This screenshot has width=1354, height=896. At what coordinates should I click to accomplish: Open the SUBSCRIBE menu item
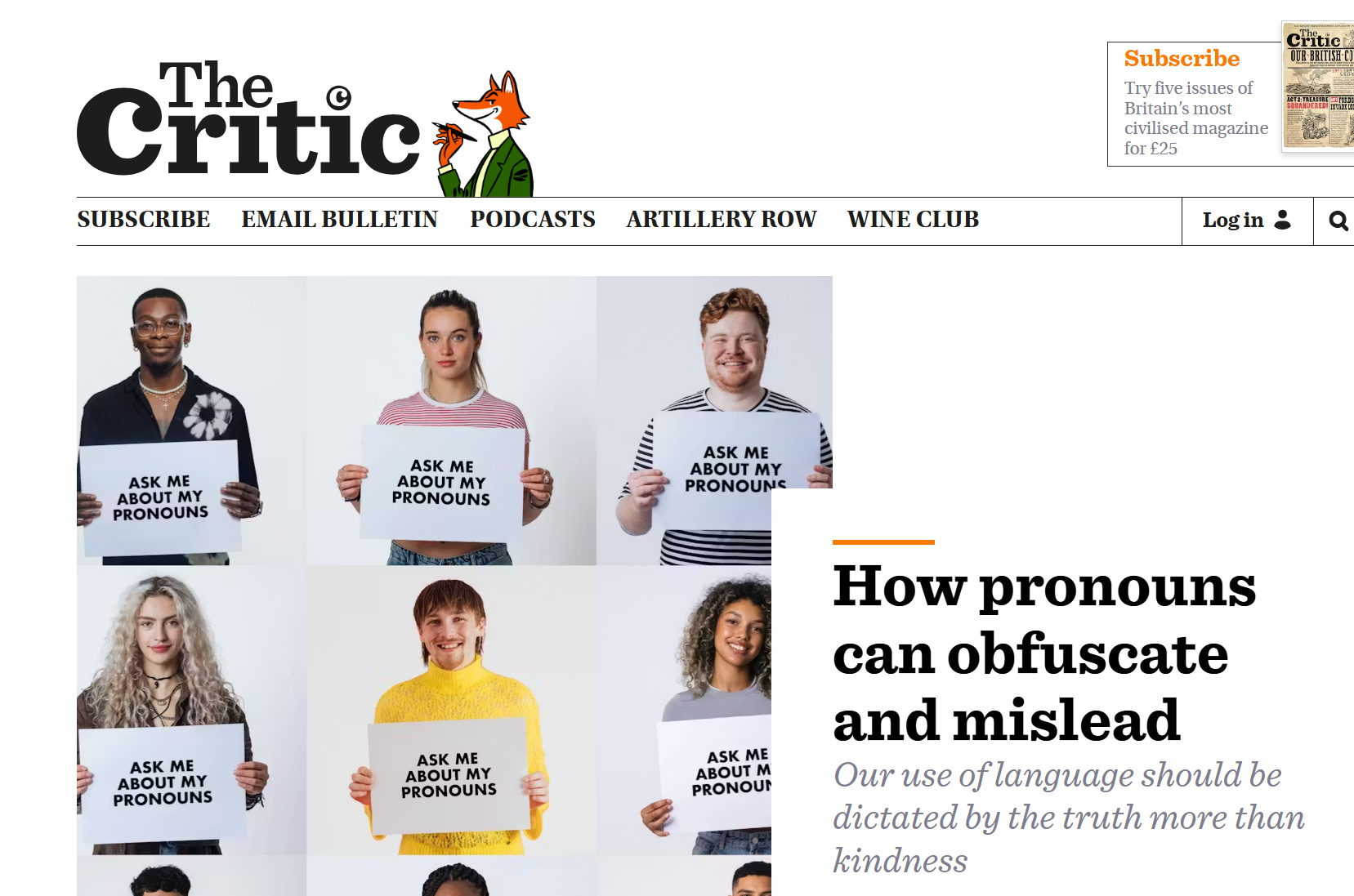click(x=144, y=220)
